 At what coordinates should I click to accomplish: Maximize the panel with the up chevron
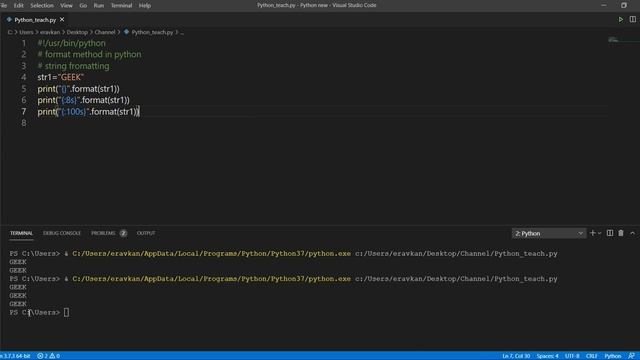pos(632,233)
